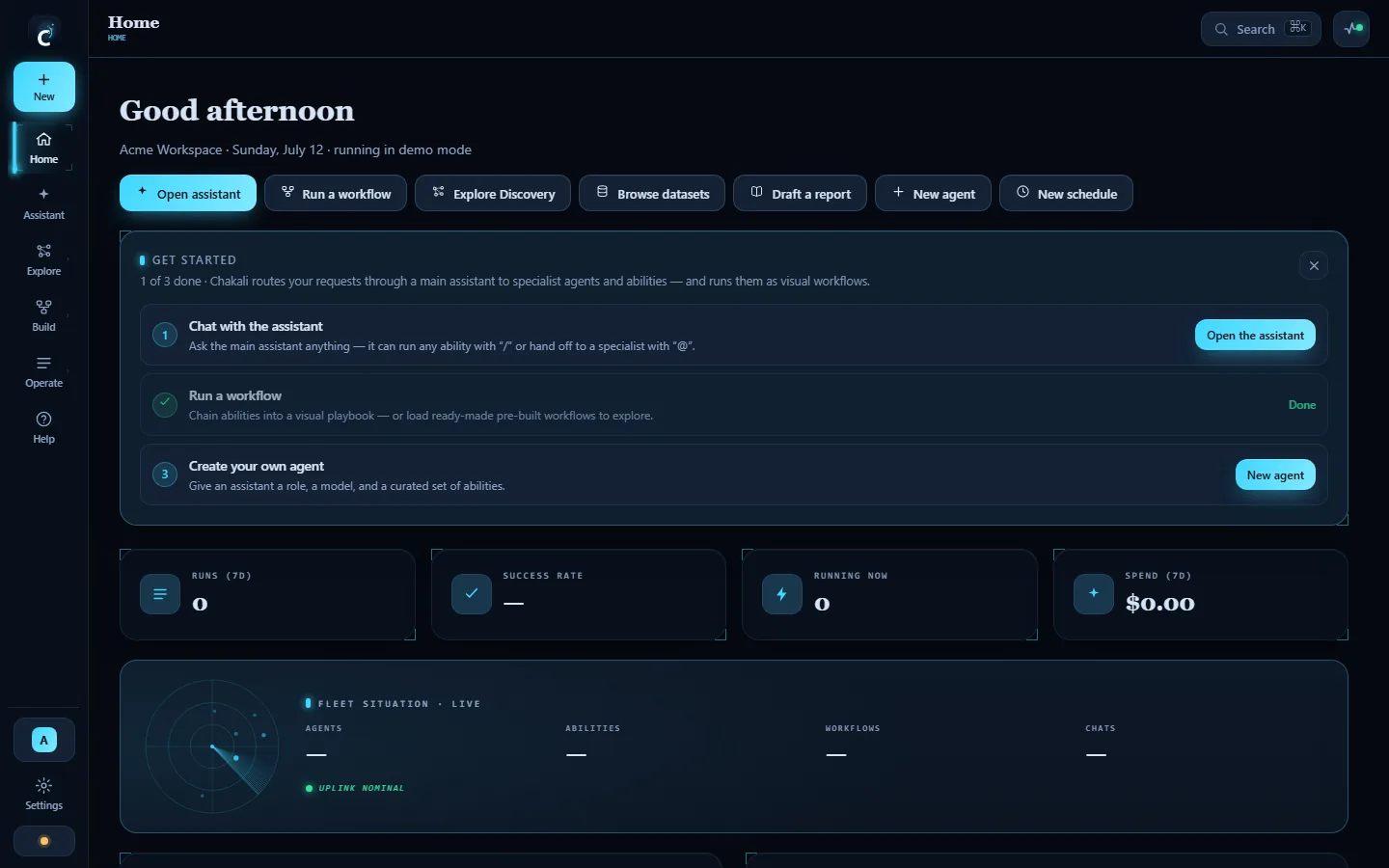Image resolution: width=1389 pixels, height=868 pixels.
Task: Click the account avatar labeled A
Action: click(44, 740)
